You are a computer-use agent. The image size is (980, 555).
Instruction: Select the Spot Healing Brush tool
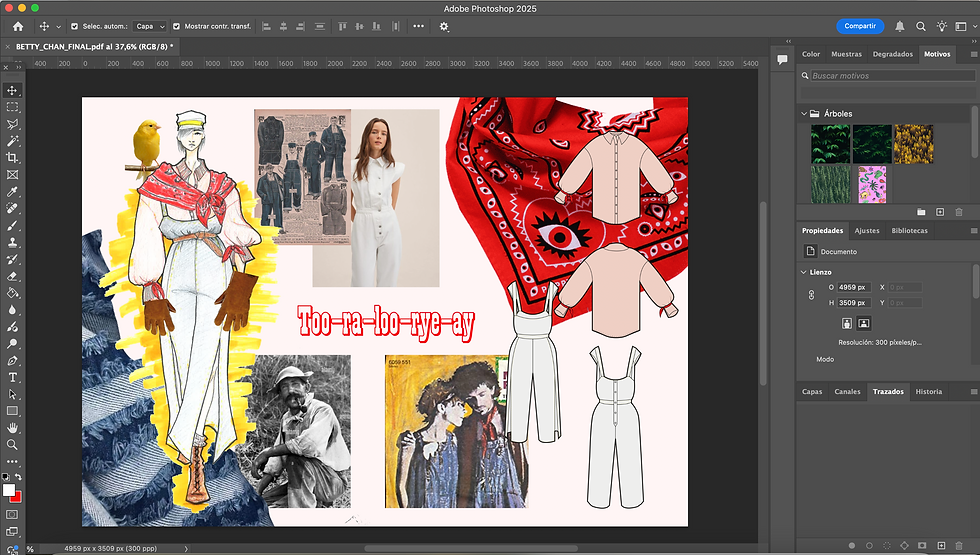point(12,208)
